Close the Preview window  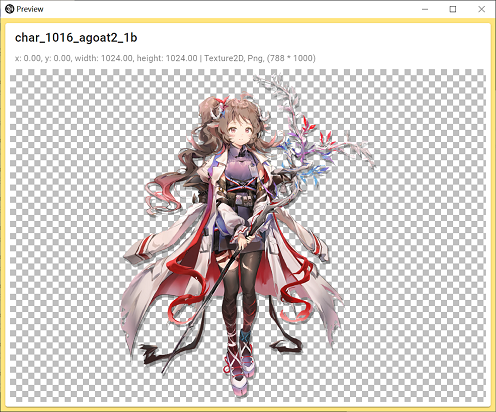click(x=481, y=9)
